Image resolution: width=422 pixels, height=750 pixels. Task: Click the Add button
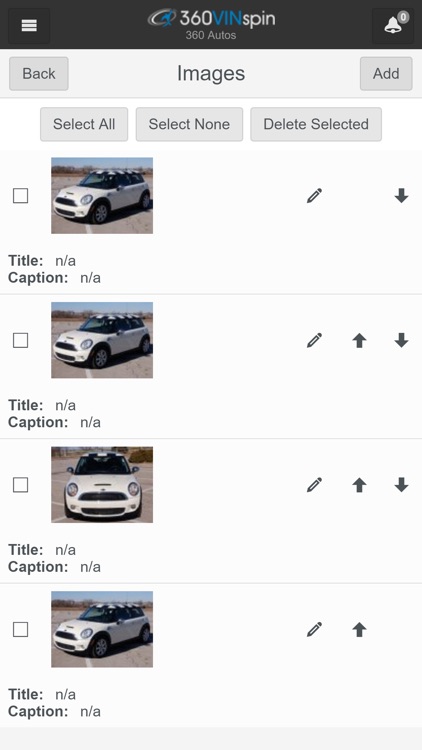tap(386, 74)
